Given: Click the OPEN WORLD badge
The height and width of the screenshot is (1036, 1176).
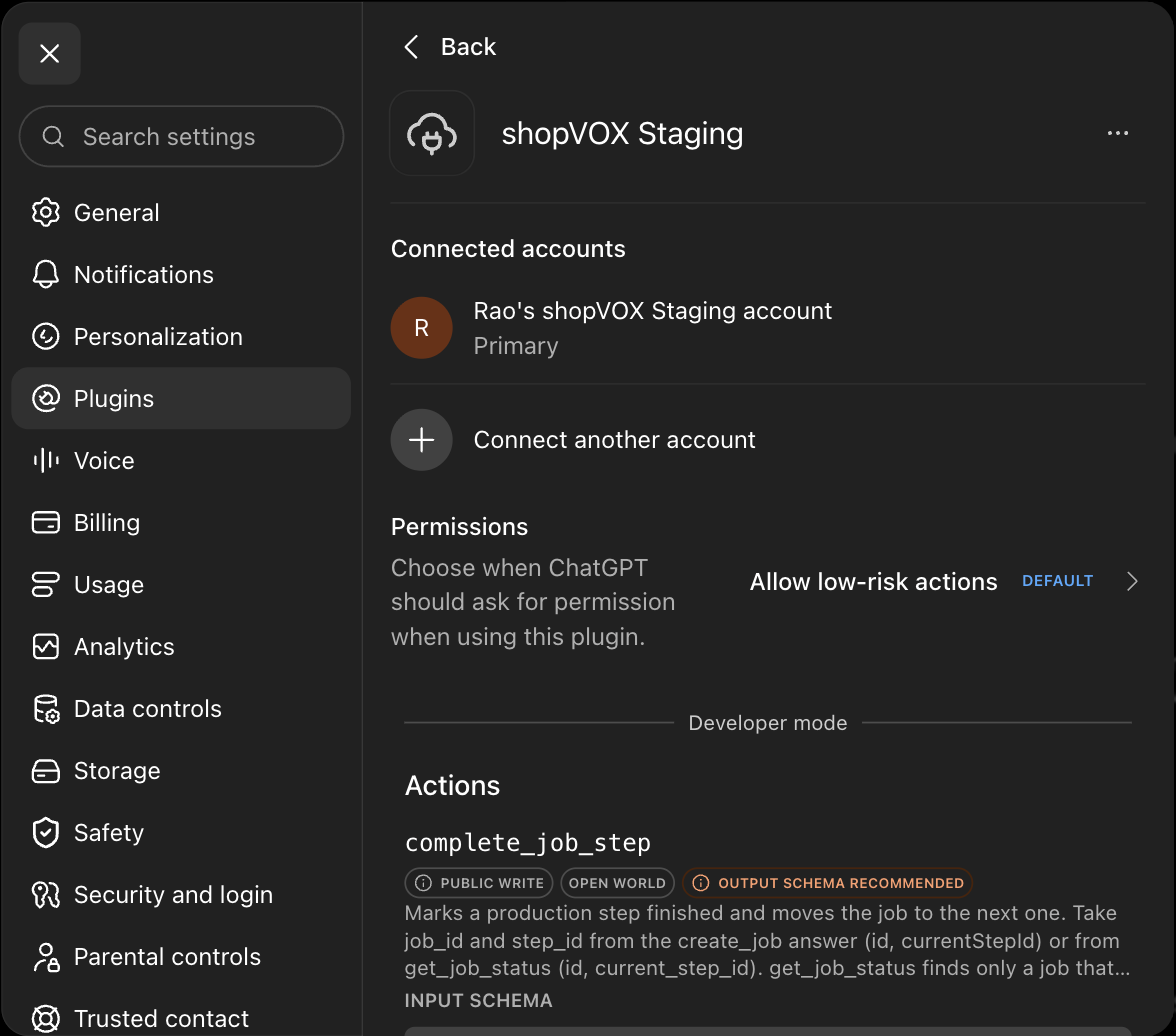Looking at the screenshot, I should click(617, 883).
